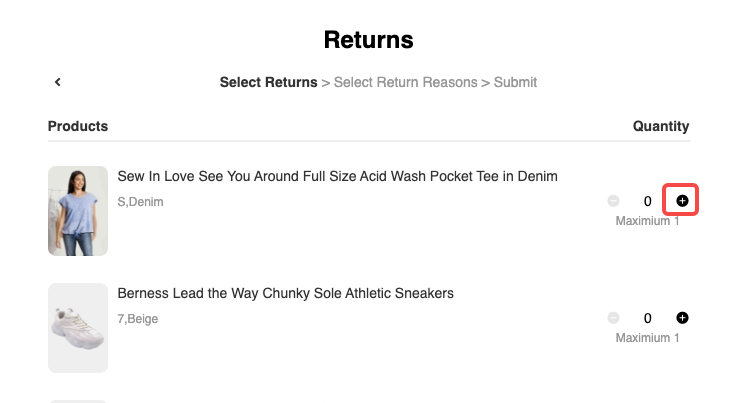Click the Select Returns breadcrumb step
This screenshot has height=403, width=736.
(268, 82)
